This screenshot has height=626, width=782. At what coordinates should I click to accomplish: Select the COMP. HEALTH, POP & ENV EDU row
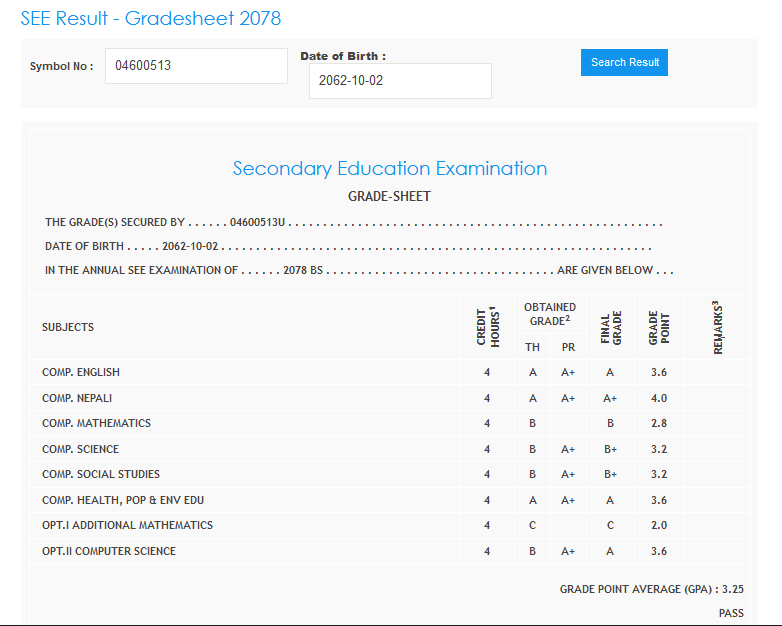(x=123, y=500)
